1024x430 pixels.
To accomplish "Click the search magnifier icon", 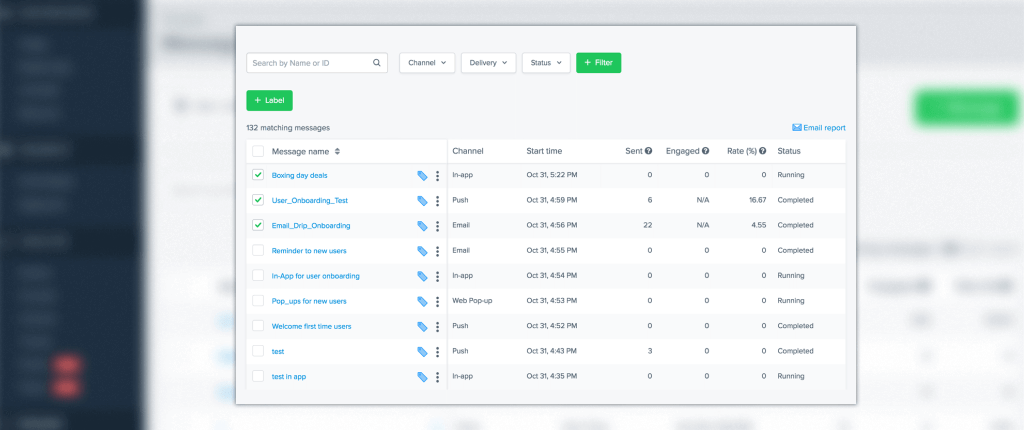I will (377, 63).
